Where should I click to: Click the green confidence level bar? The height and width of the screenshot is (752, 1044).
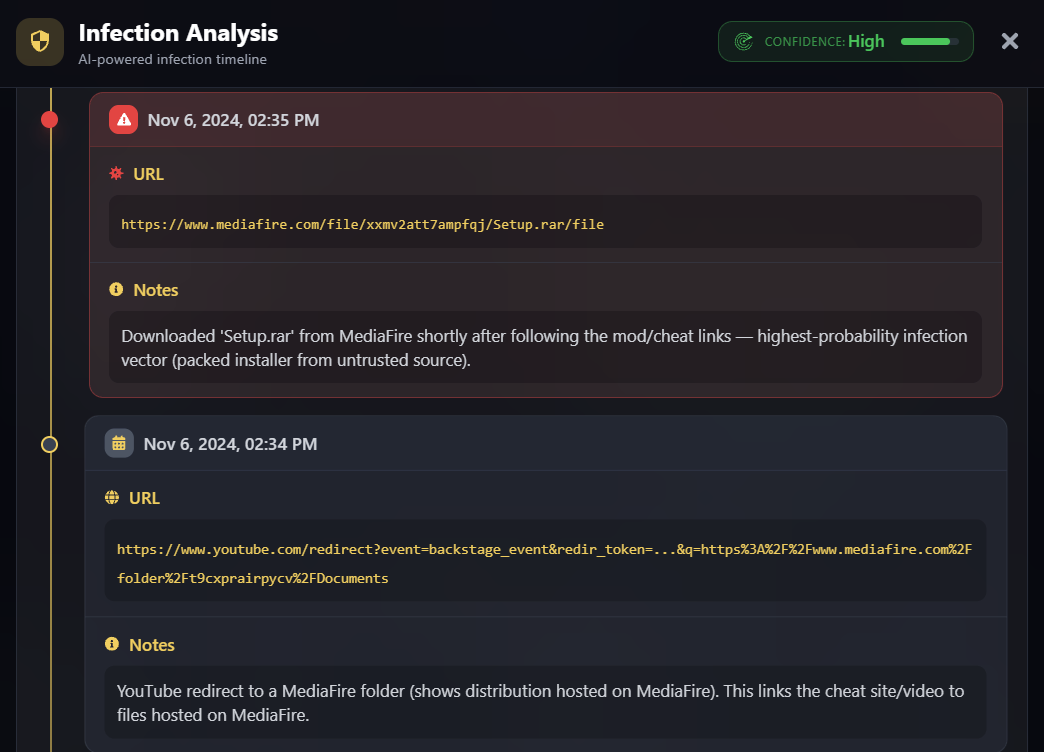coord(927,41)
